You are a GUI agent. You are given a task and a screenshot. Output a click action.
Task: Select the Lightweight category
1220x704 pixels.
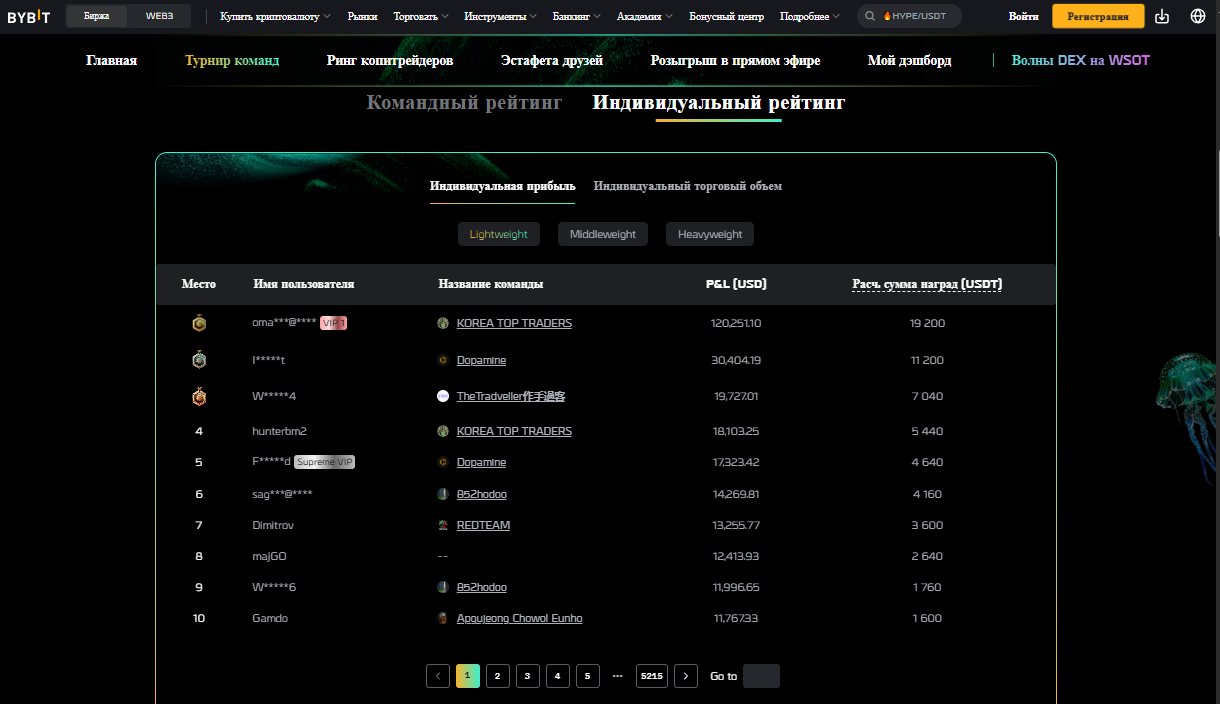tap(499, 234)
